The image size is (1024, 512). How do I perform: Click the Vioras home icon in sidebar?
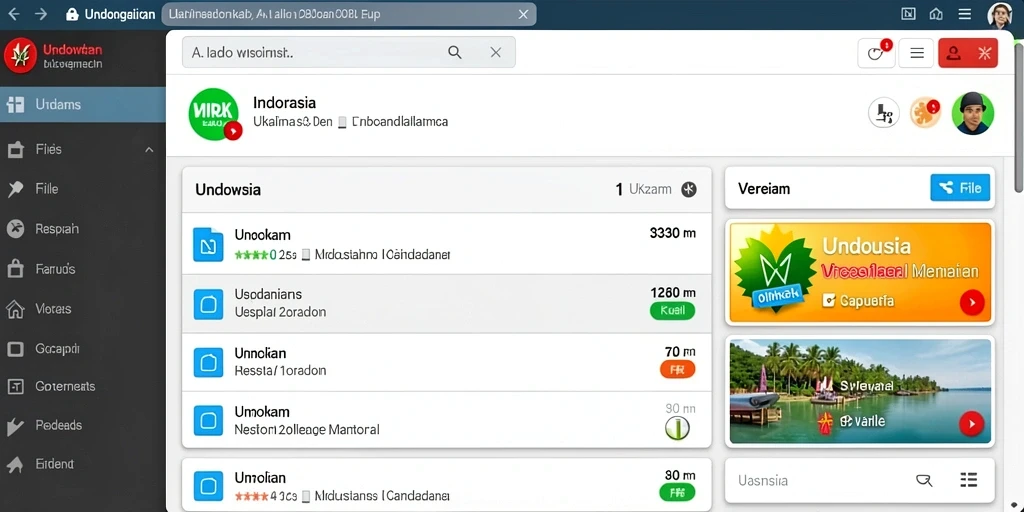(x=15, y=309)
